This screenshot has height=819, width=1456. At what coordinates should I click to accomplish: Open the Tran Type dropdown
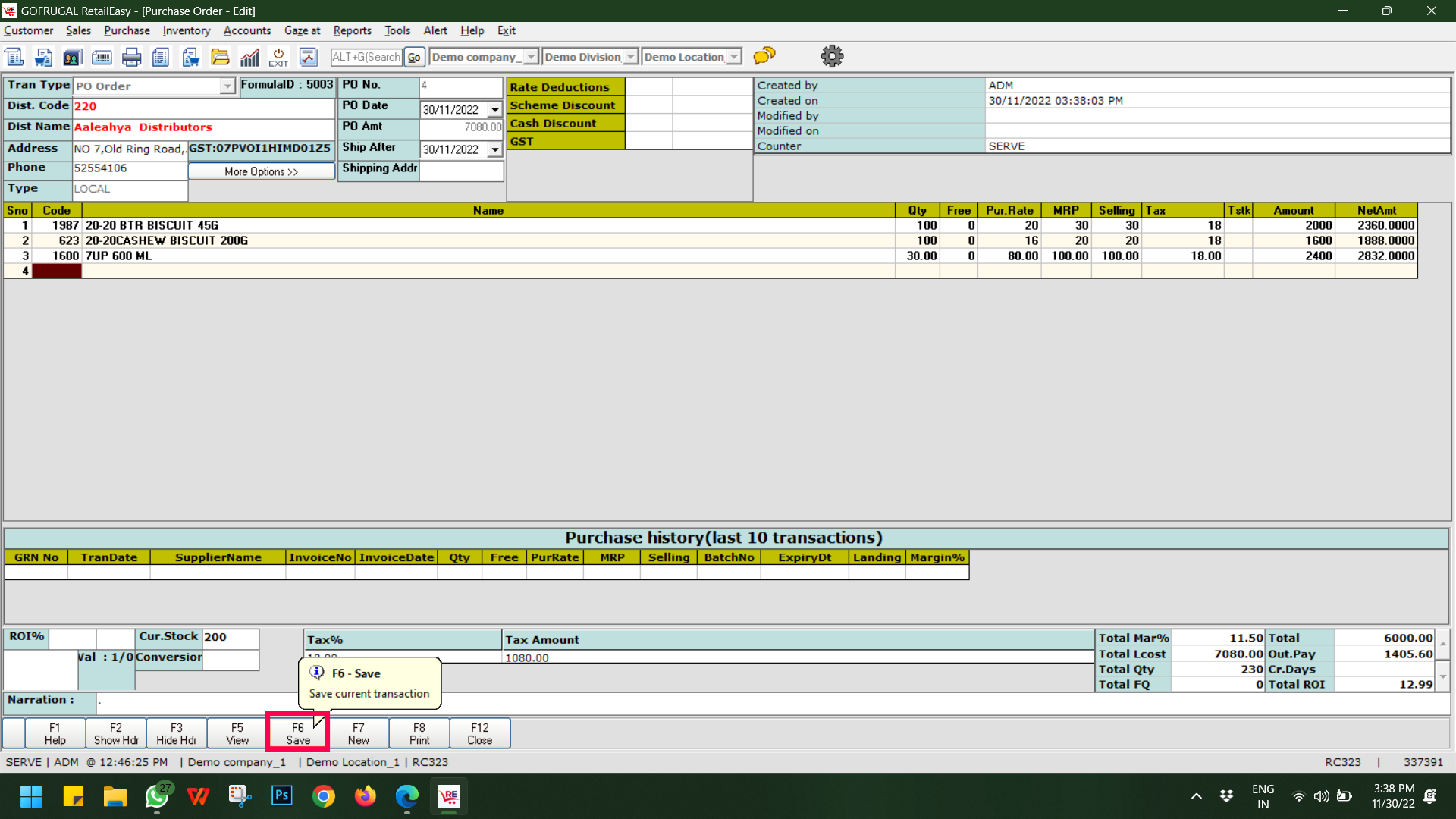coord(227,86)
